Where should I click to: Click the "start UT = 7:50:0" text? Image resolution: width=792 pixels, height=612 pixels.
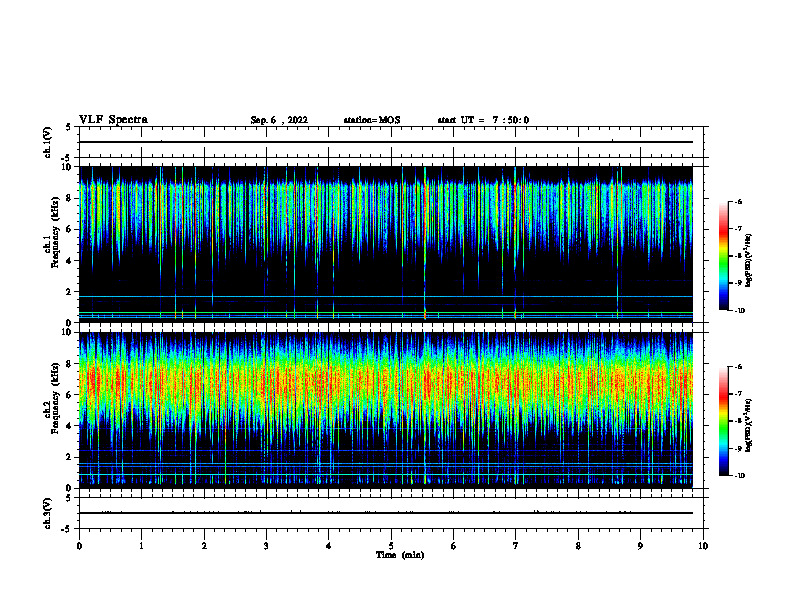(483, 120)
